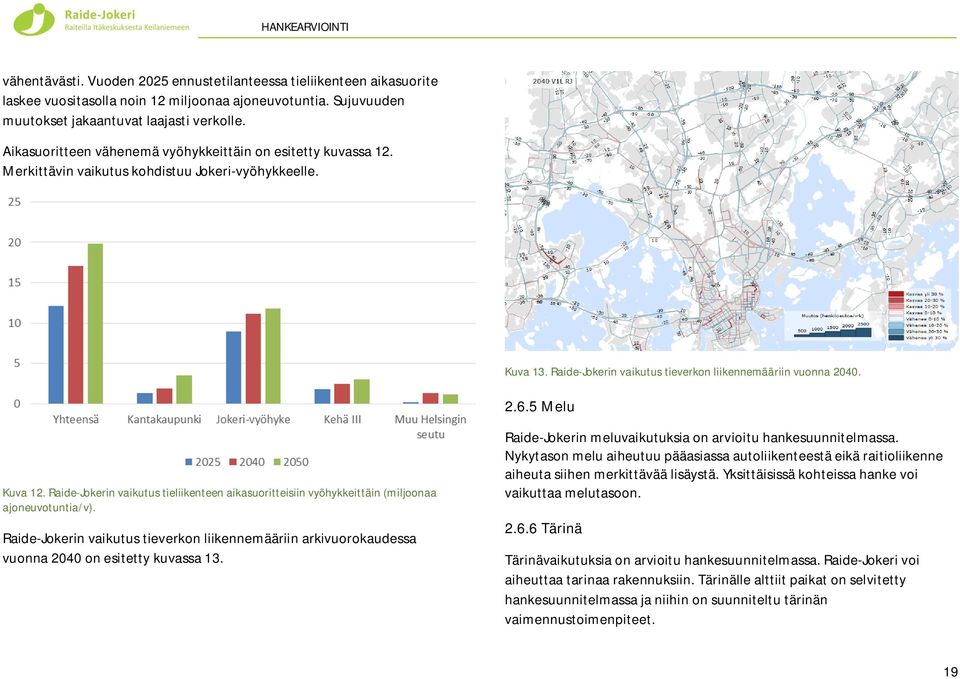This screenshot has width=960, height=679.
Task: Pick the green 2050 bar for Kantakaupunki
Action: (x=184, y=389)
